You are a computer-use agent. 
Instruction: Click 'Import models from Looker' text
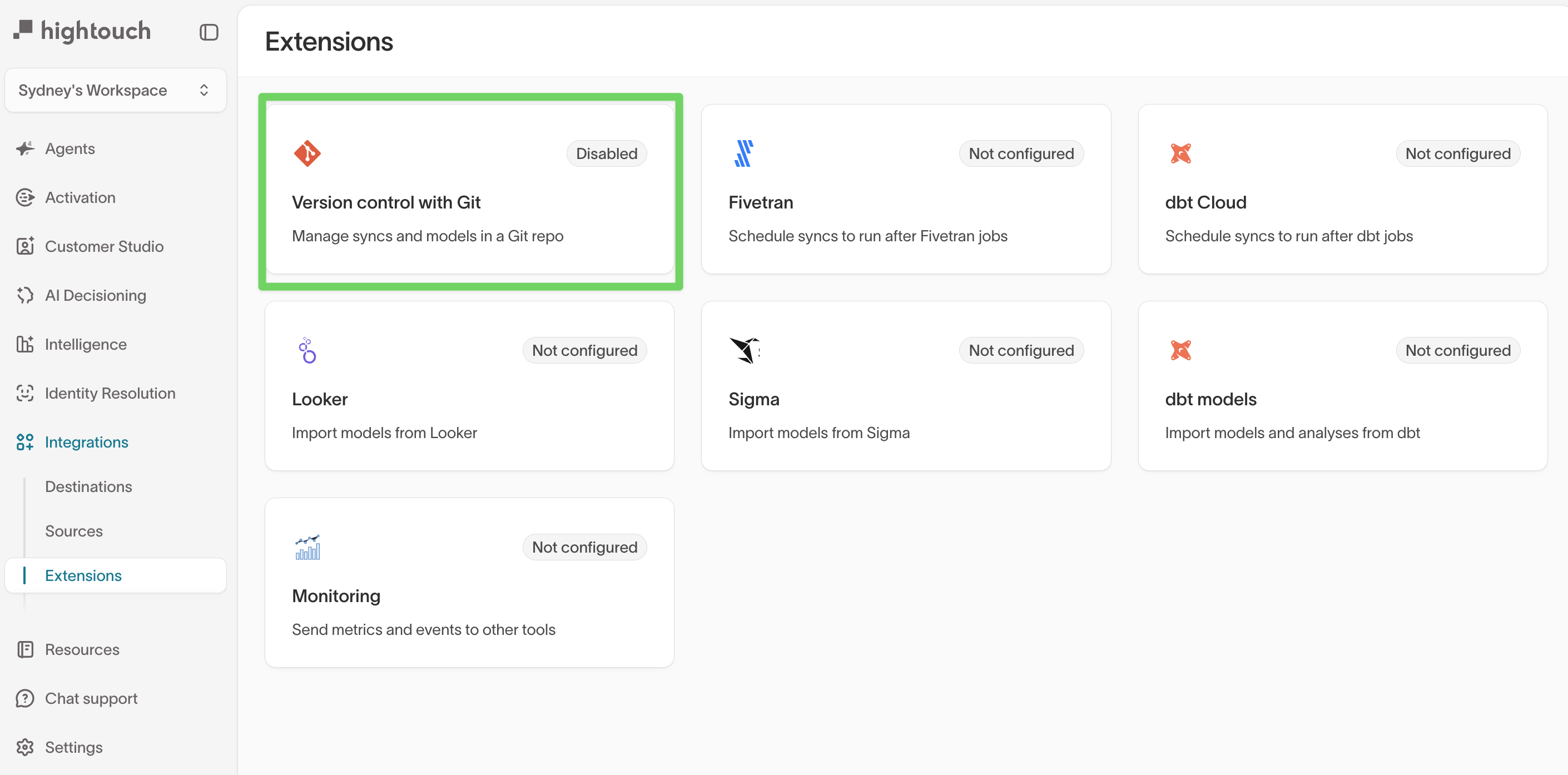(384, 432)
